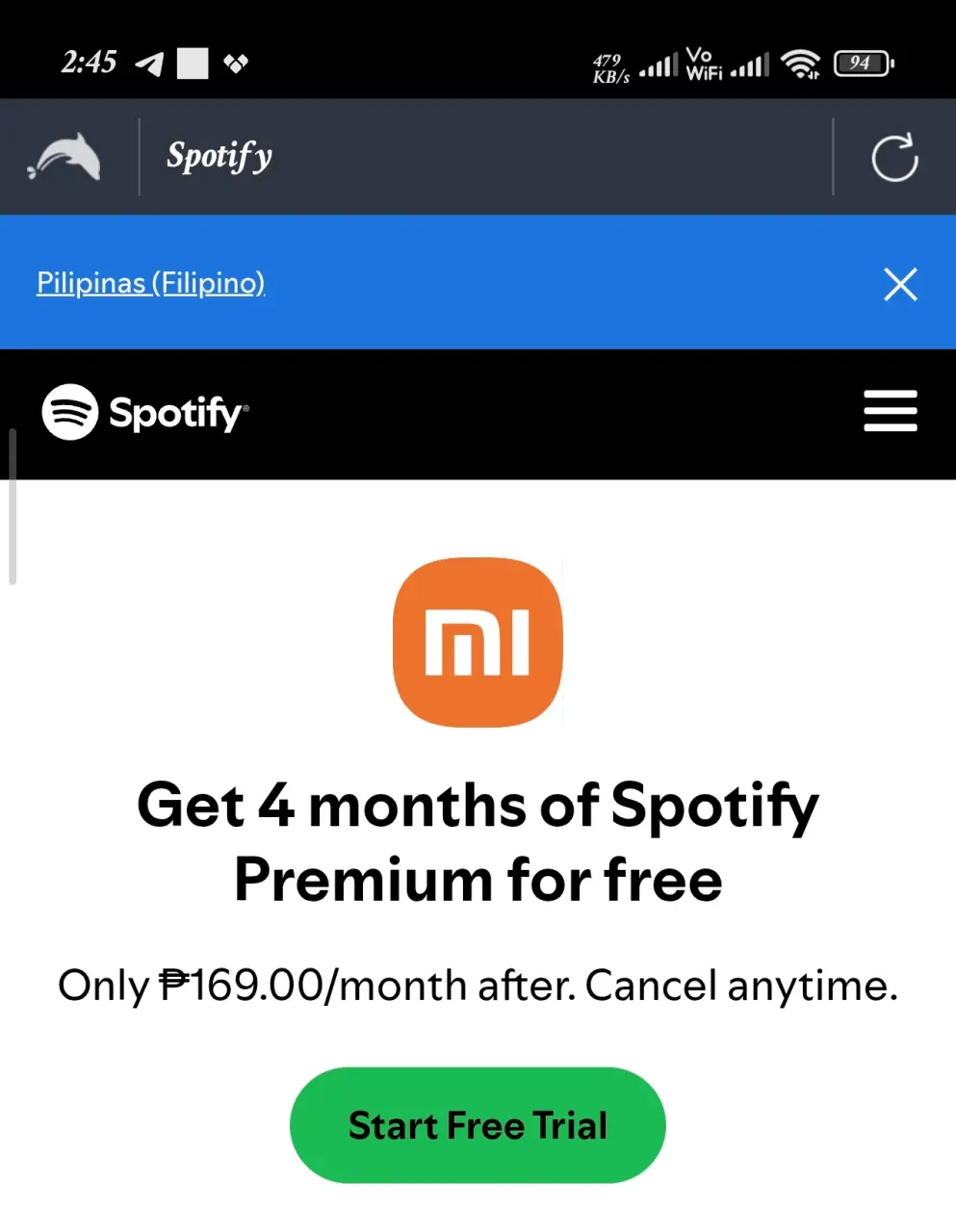The width and height of the screenshot is (956, 1232).
Task: Close the blue language banner
Action: 900,284
